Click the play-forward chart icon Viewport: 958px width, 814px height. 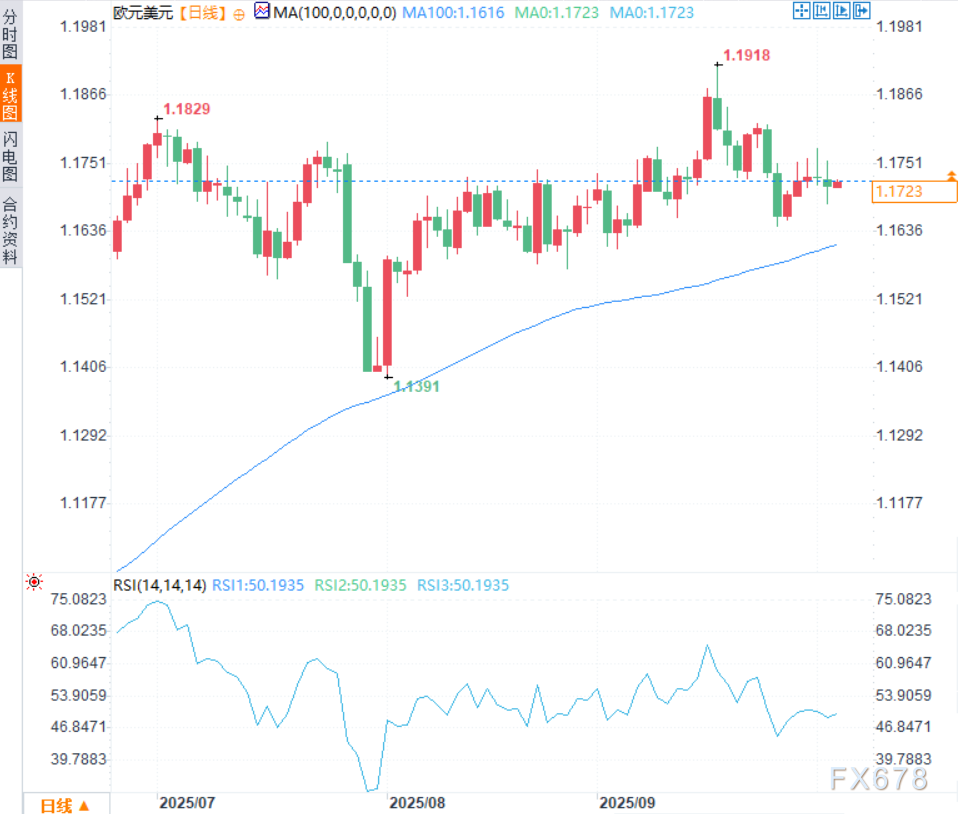click(841, 11)
